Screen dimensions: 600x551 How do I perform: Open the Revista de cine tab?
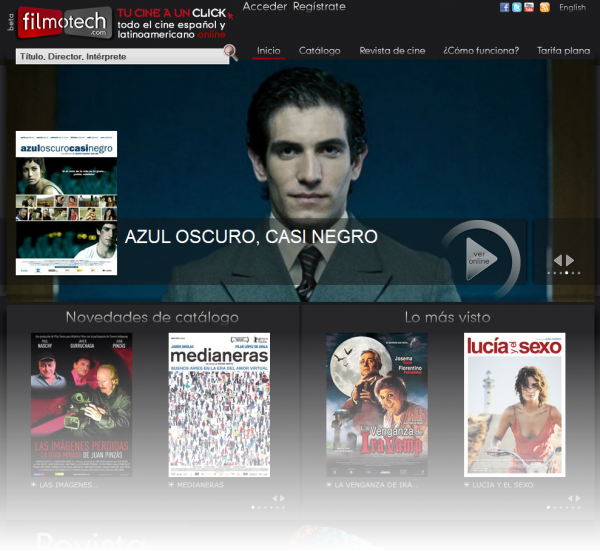392,51
